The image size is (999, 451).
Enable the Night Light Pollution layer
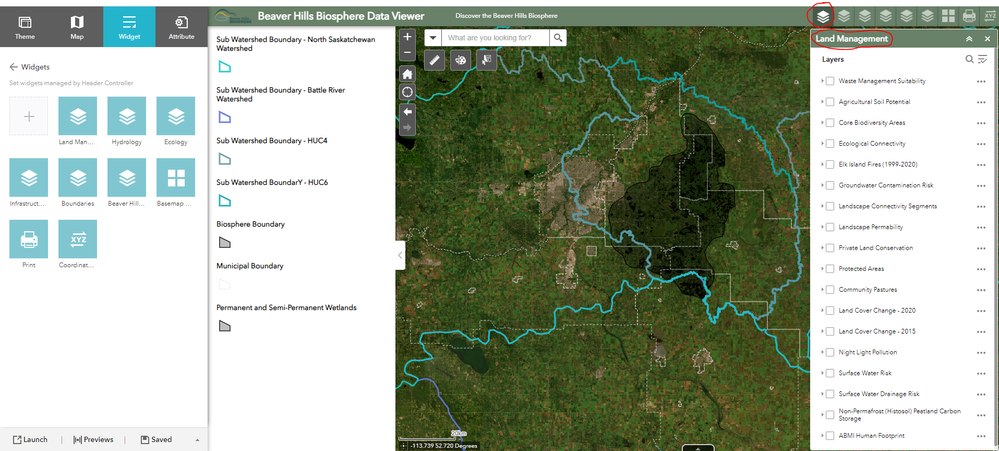point(830,352)
